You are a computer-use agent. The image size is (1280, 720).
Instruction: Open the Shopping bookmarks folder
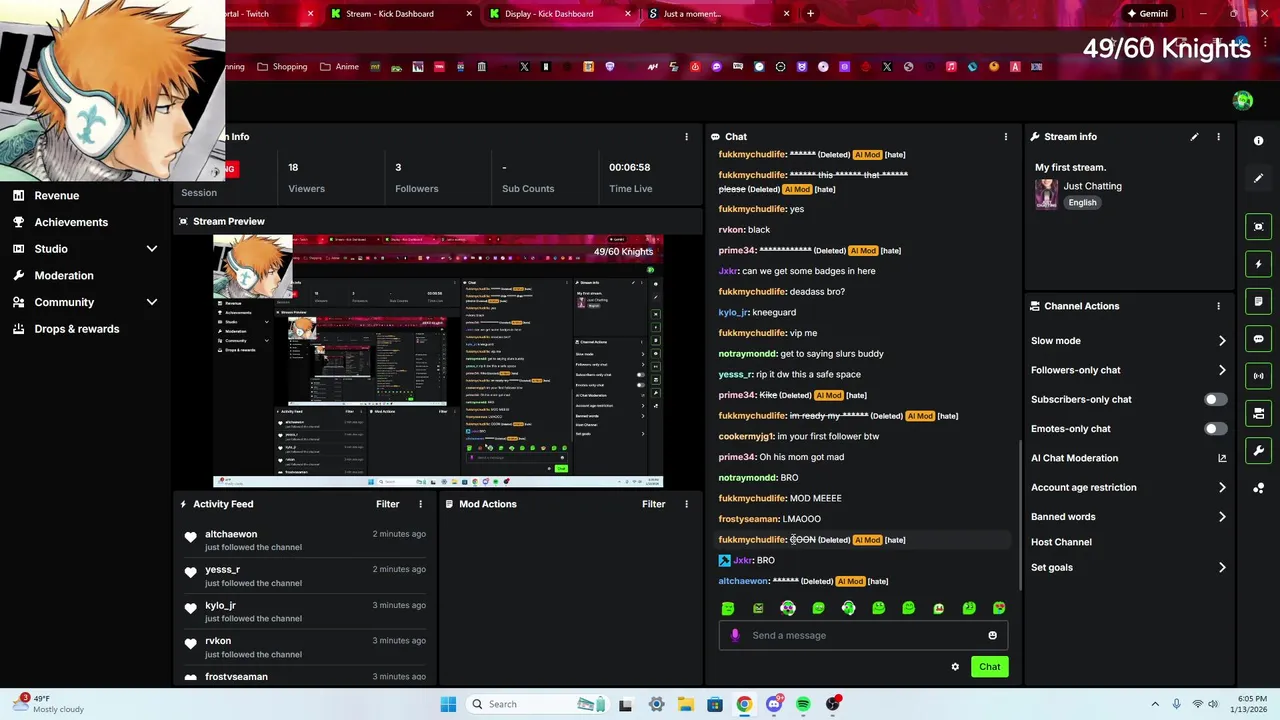282,67
